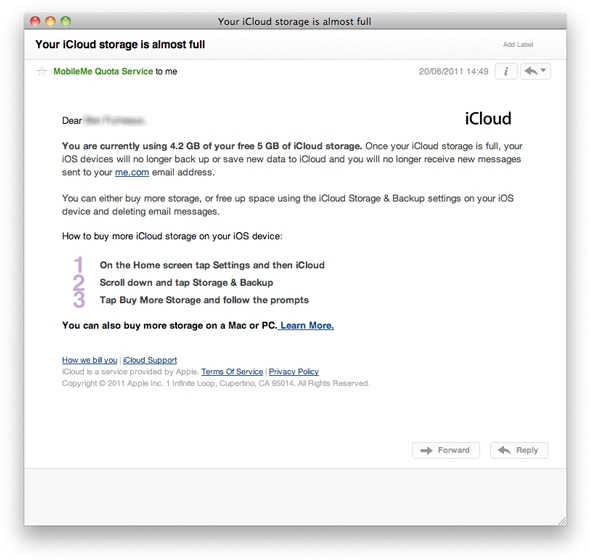Image resolution: width=590 pixels, height=560 pixels.
Task: Minimize the window with yellow button
Action: [x=50, y=21]
